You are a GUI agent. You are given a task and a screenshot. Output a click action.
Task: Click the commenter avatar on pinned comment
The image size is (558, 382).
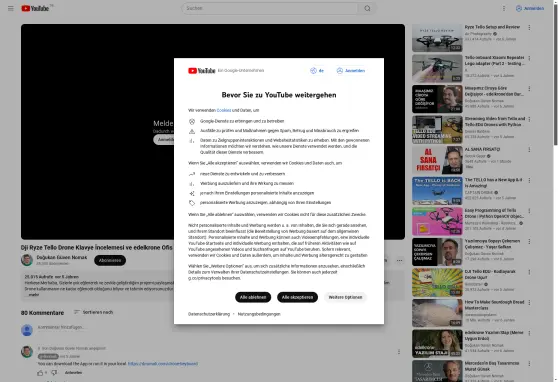27,352
